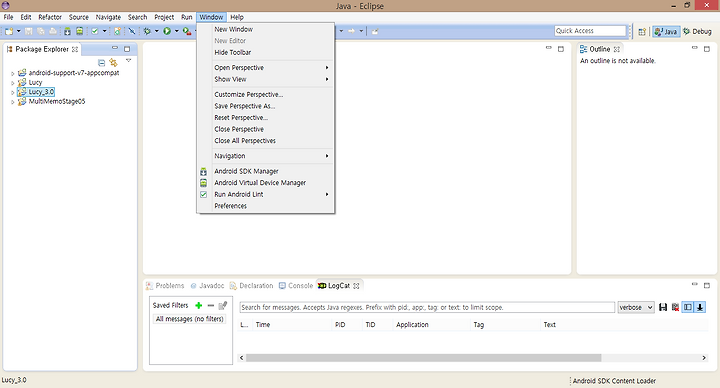
Task: Click the Outline view tab
Action: [600, 49]
